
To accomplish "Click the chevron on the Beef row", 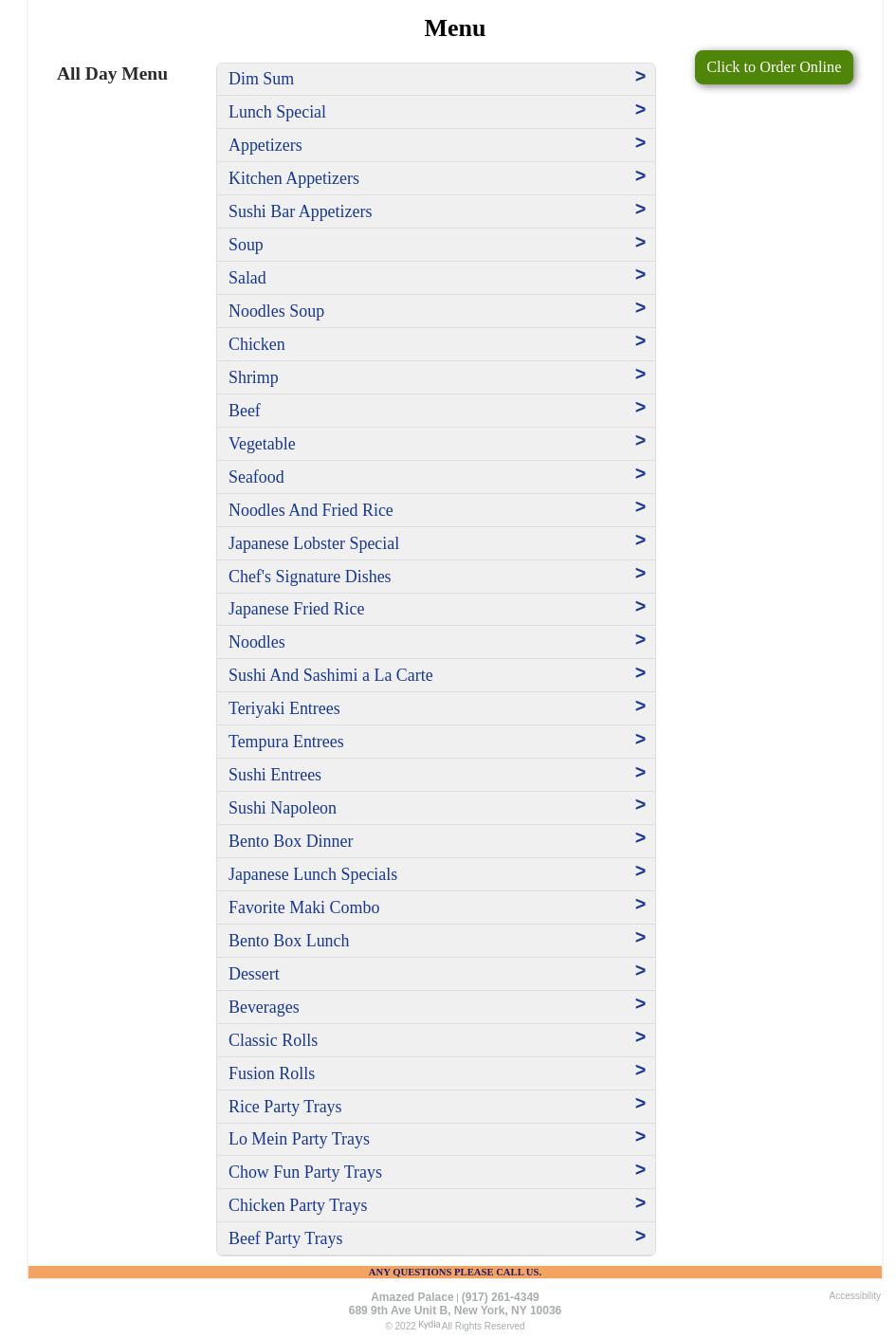I will click(640, 408).
